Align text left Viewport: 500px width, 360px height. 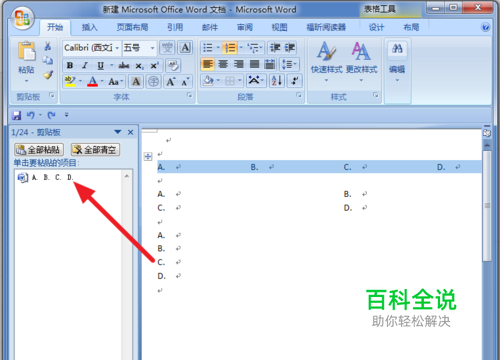(x=208, y=64)
